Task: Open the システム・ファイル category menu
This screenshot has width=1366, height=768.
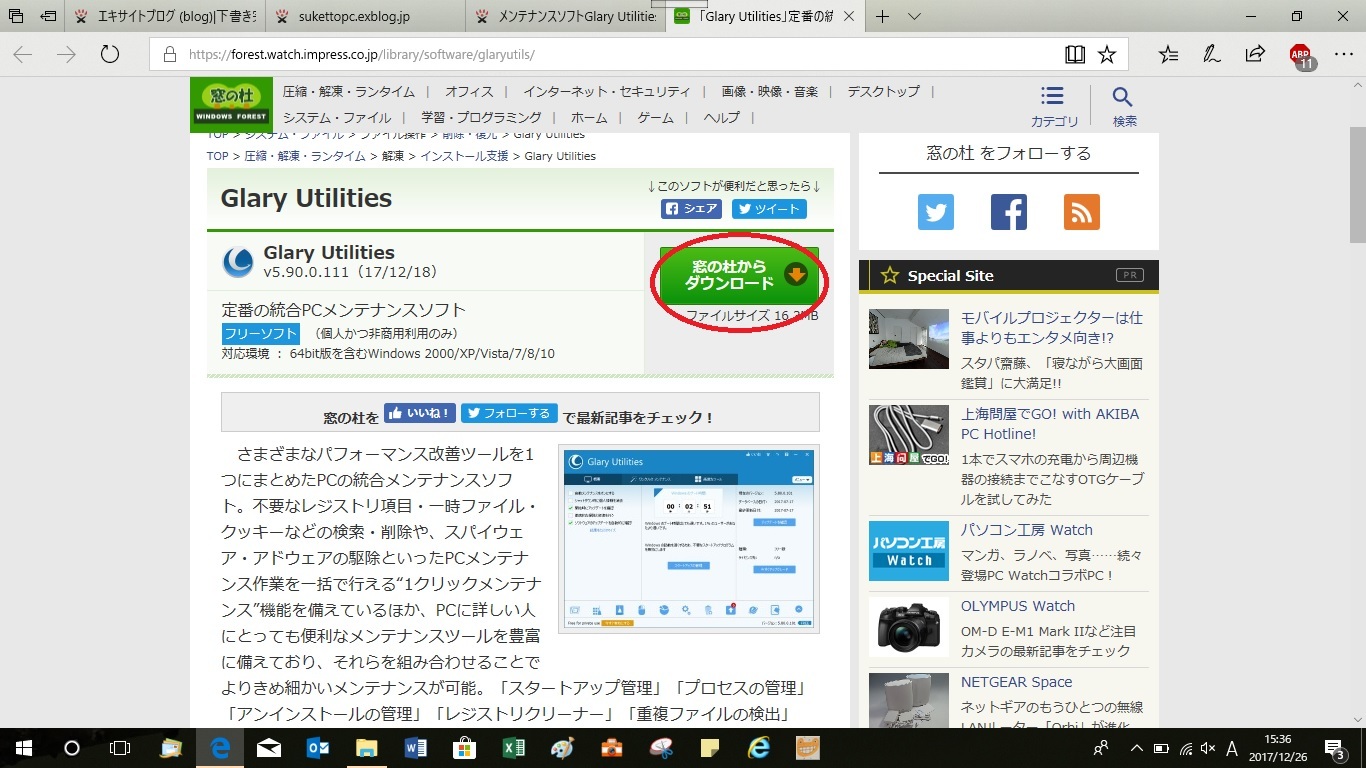Action: 336,117
